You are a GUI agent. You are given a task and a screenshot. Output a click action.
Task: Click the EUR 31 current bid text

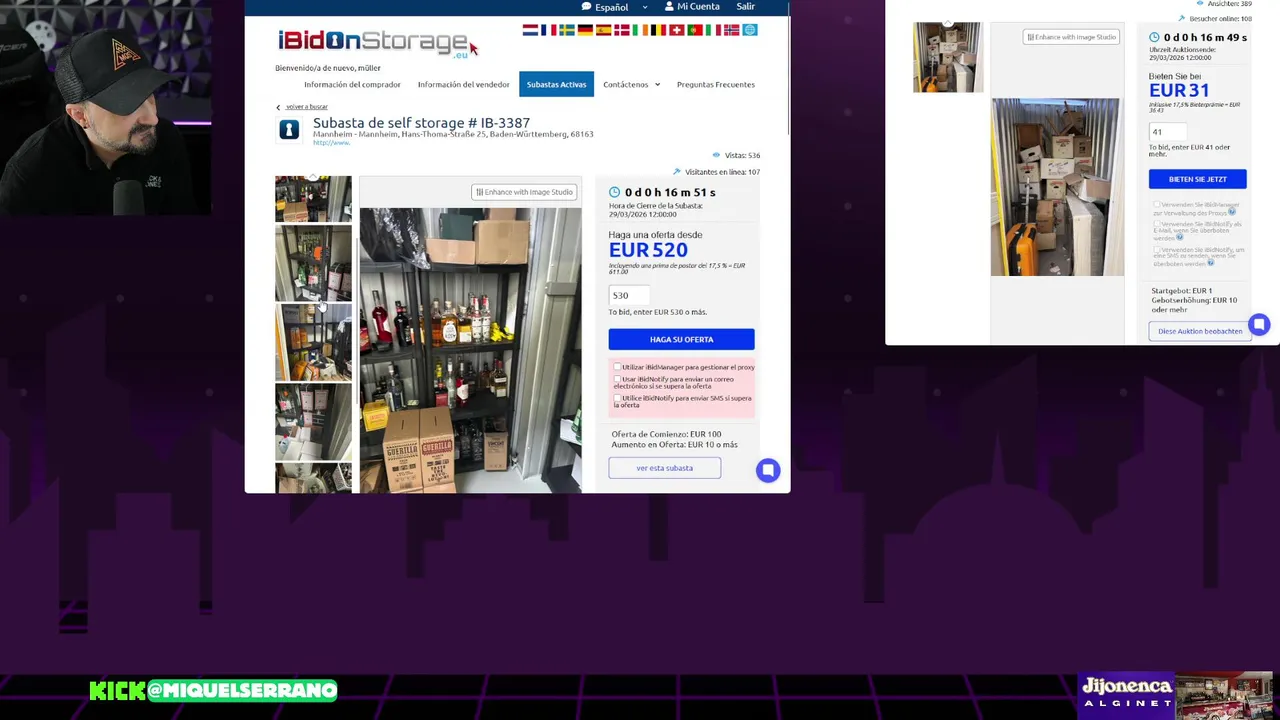pos(1179,90)
